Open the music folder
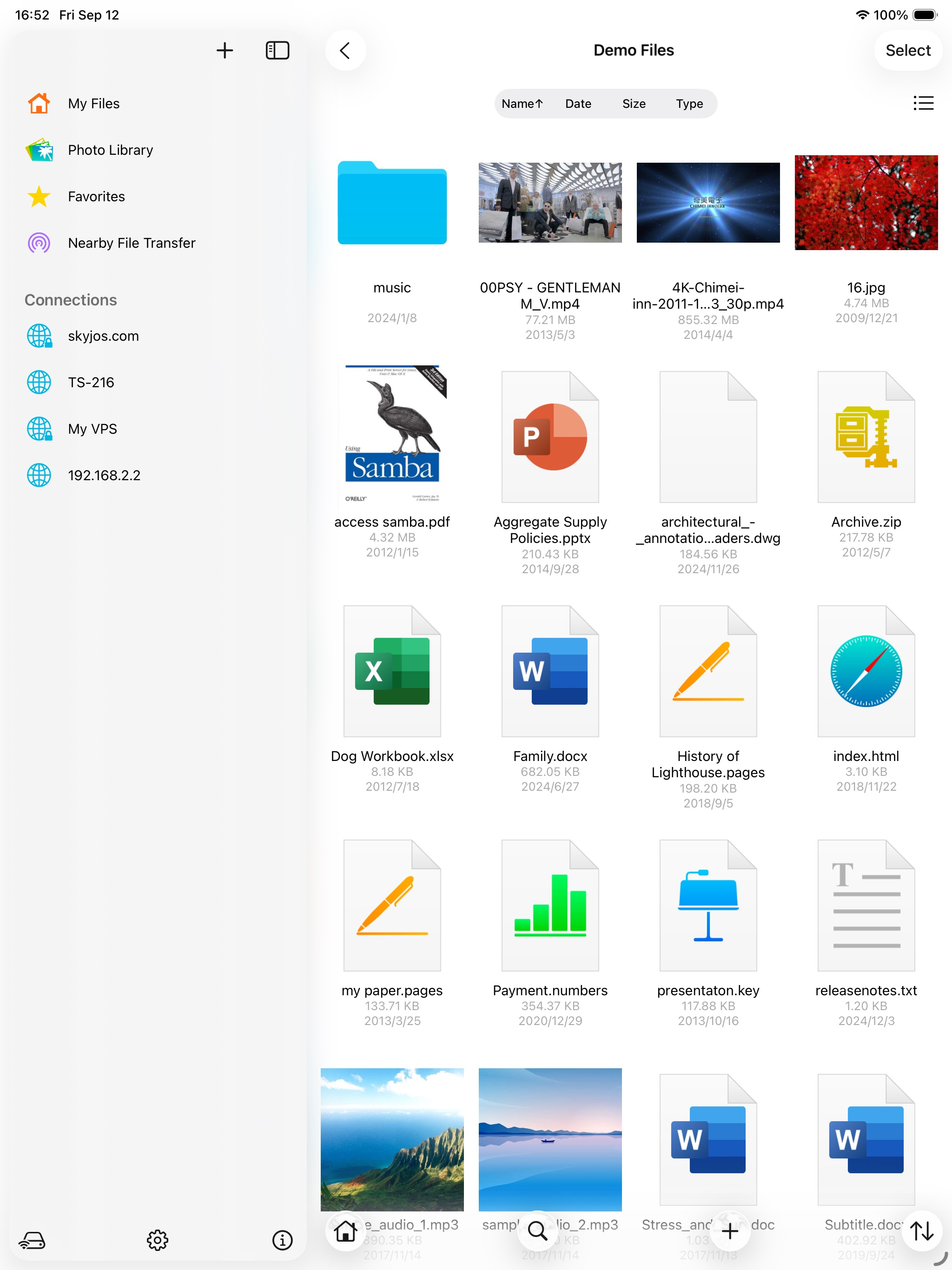The image size is (952, 1270). [x=392, y=203]
